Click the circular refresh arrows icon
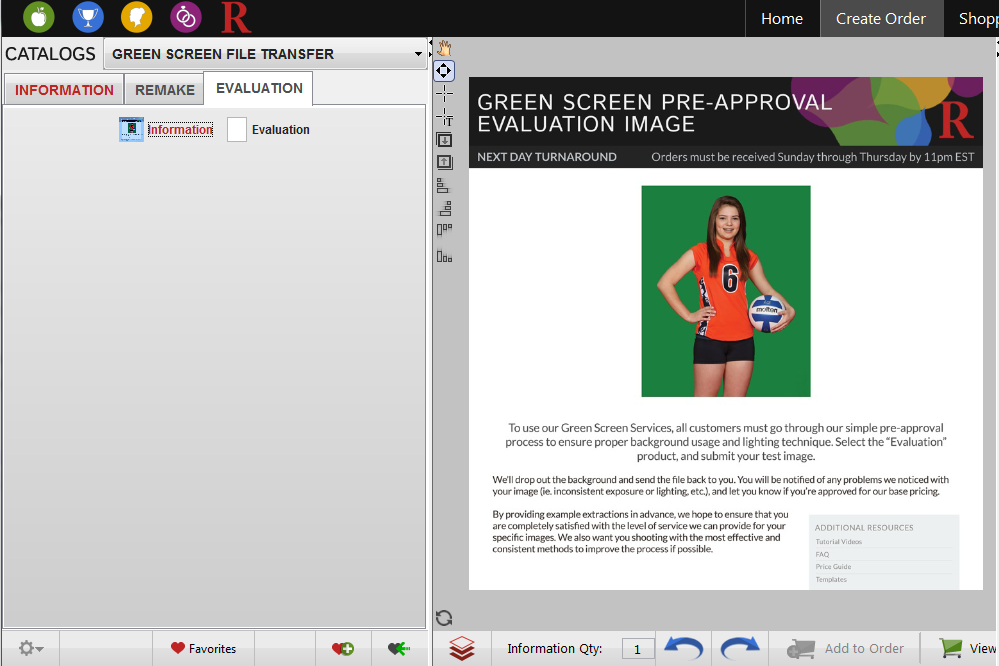The image size is (999, 666). [x=444, y=618]
